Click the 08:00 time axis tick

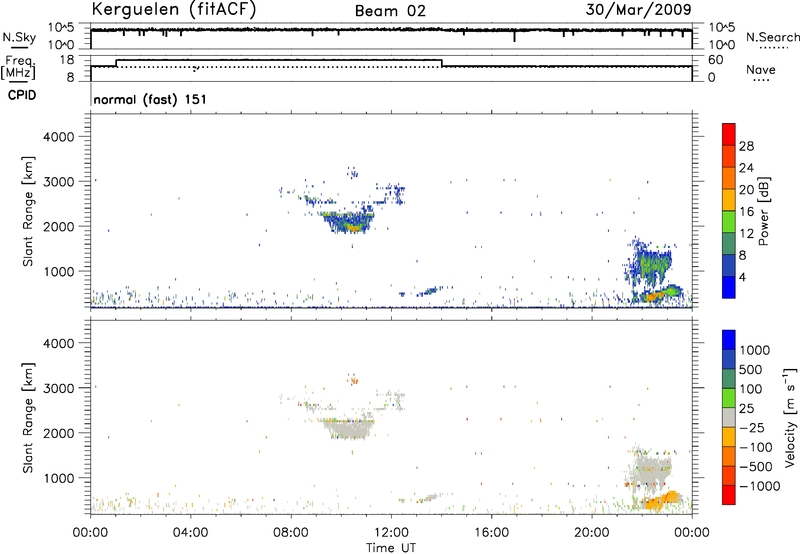[290, 533]
